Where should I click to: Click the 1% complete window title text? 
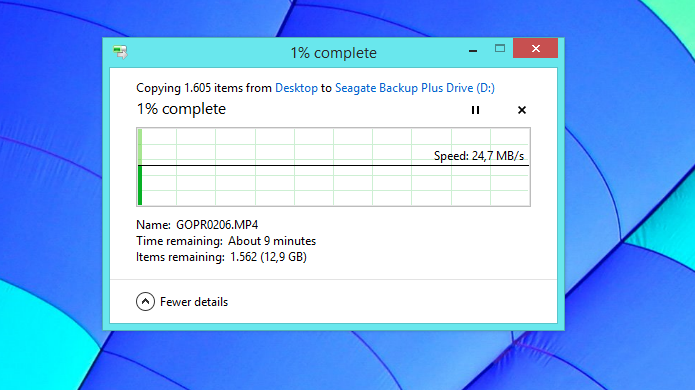point(333,53)
